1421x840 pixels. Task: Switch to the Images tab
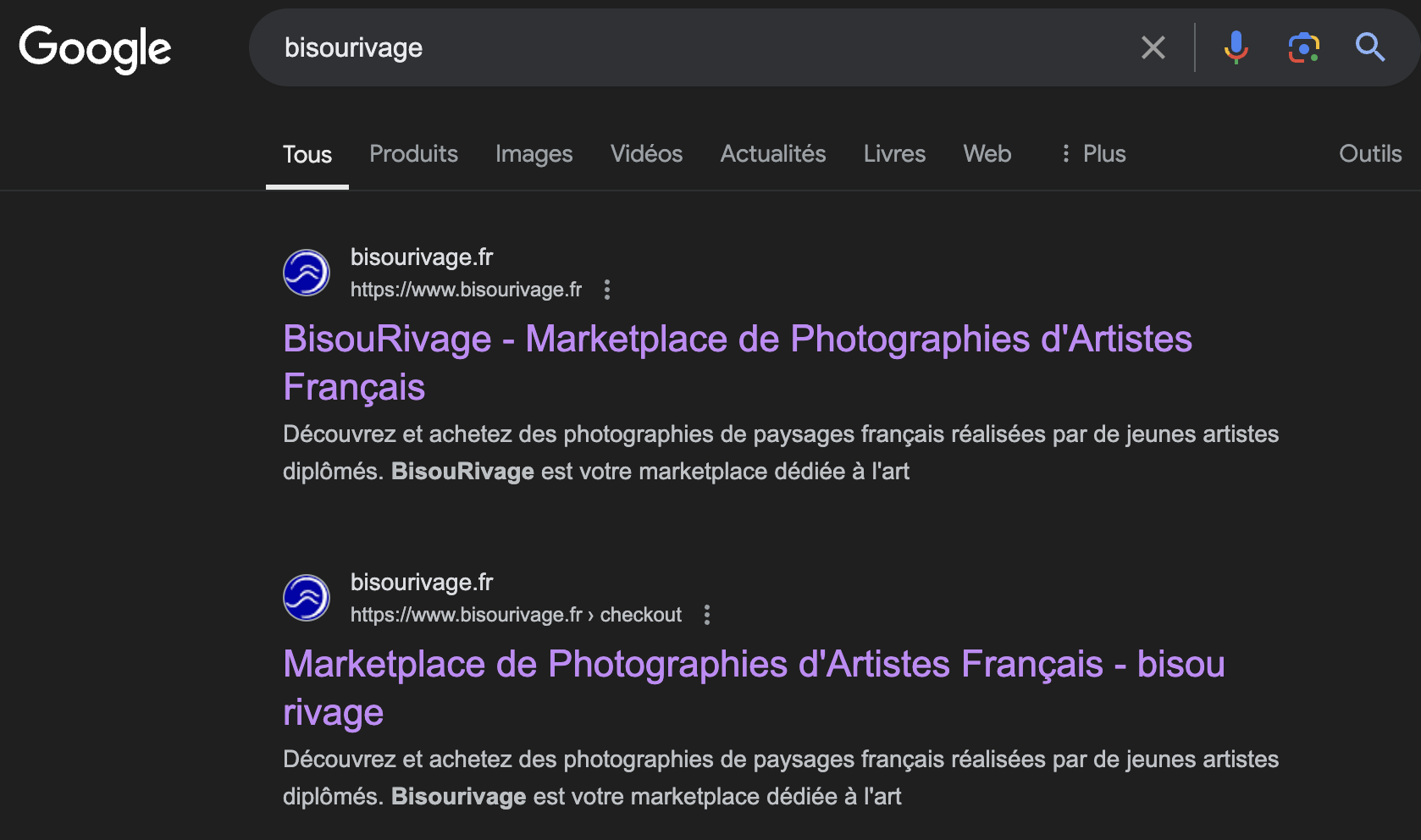click(x=534, y=153)
